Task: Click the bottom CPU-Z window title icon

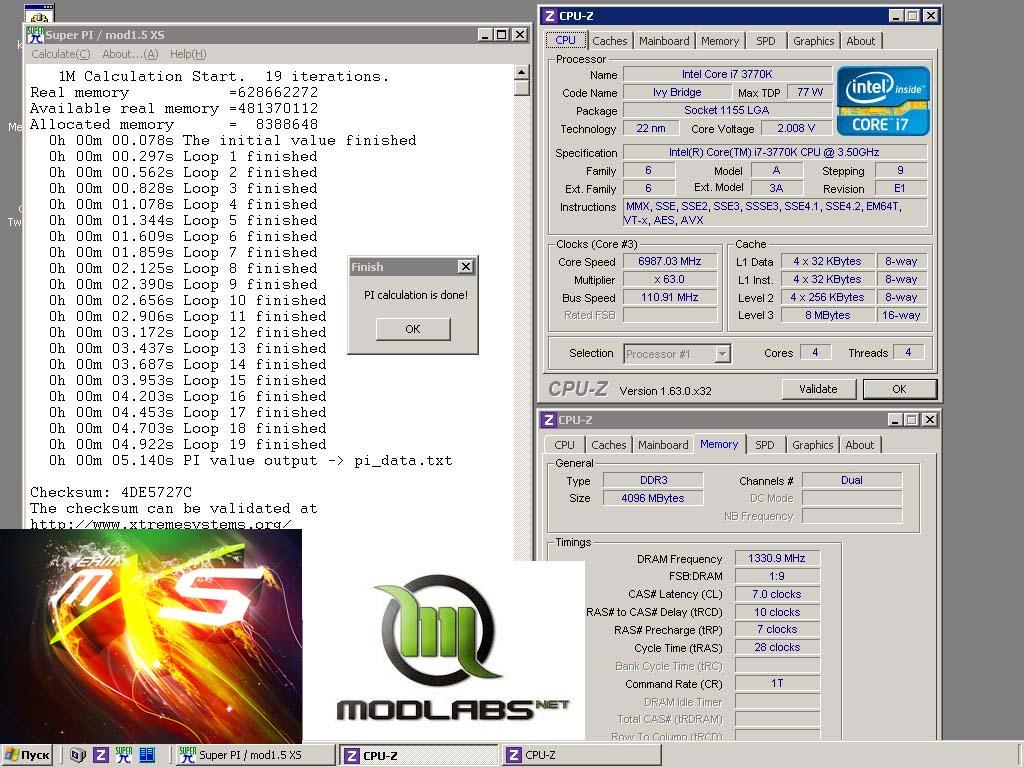Action: pos(549,419)
